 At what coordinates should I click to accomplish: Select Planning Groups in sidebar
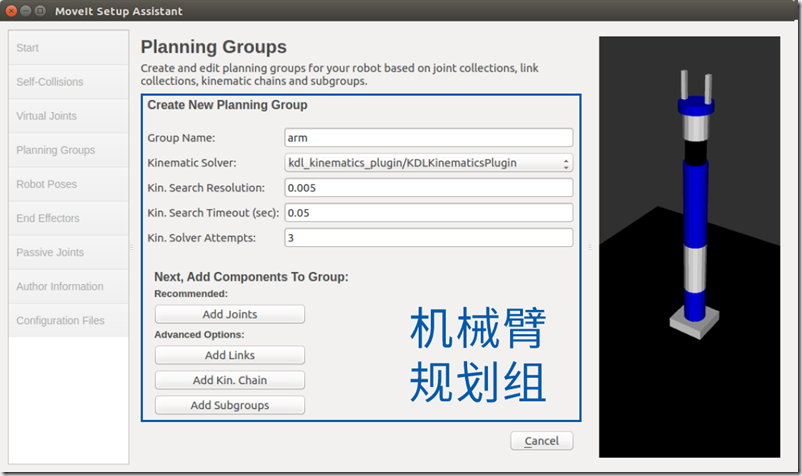[69, 150]
